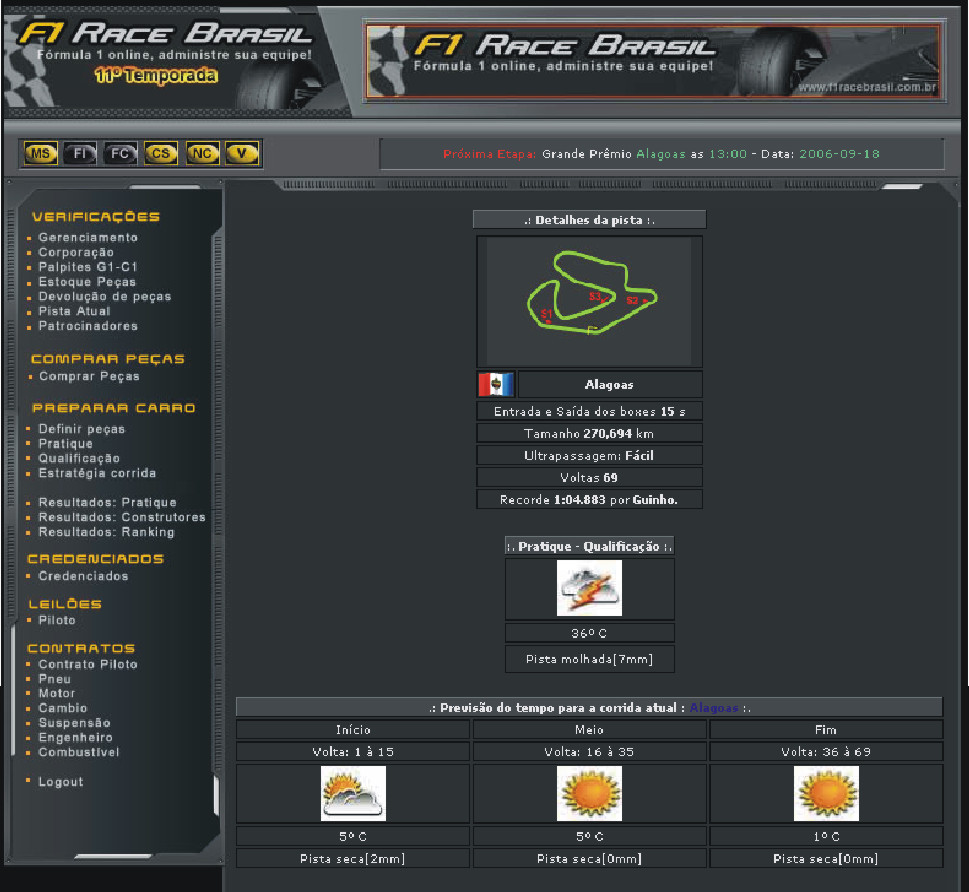Viewport: 969px width, 892px height.
Task: Click the Alagoas track map image
Action: (589, 301)
